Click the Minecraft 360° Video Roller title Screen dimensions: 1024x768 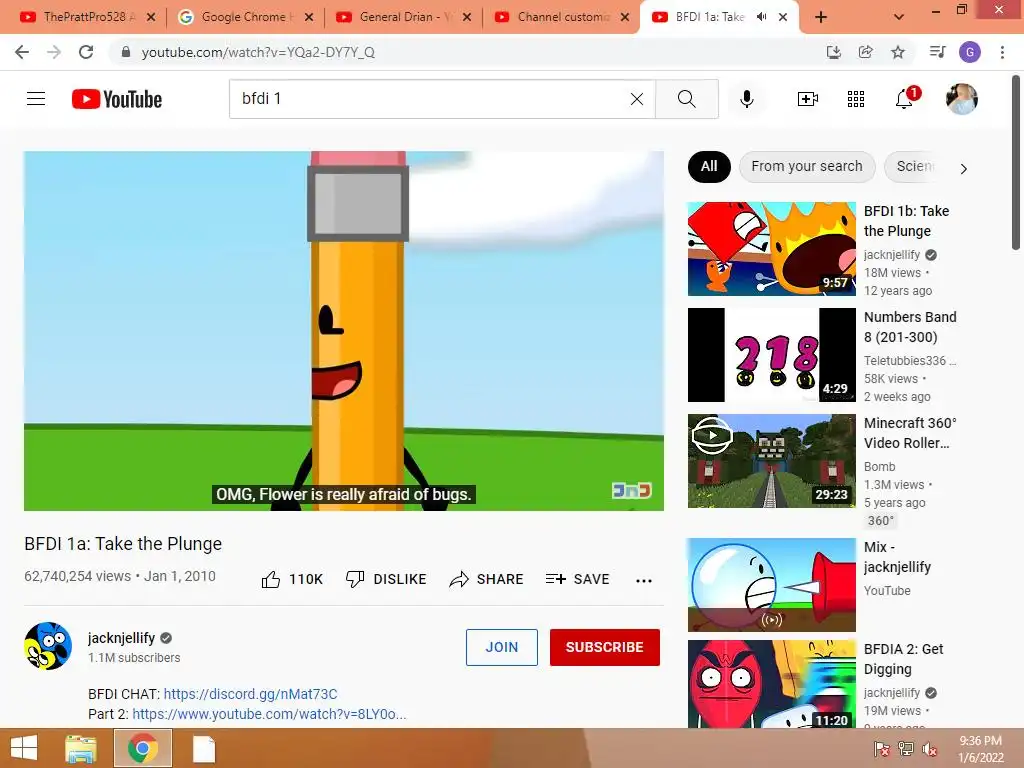coord(910,433)
